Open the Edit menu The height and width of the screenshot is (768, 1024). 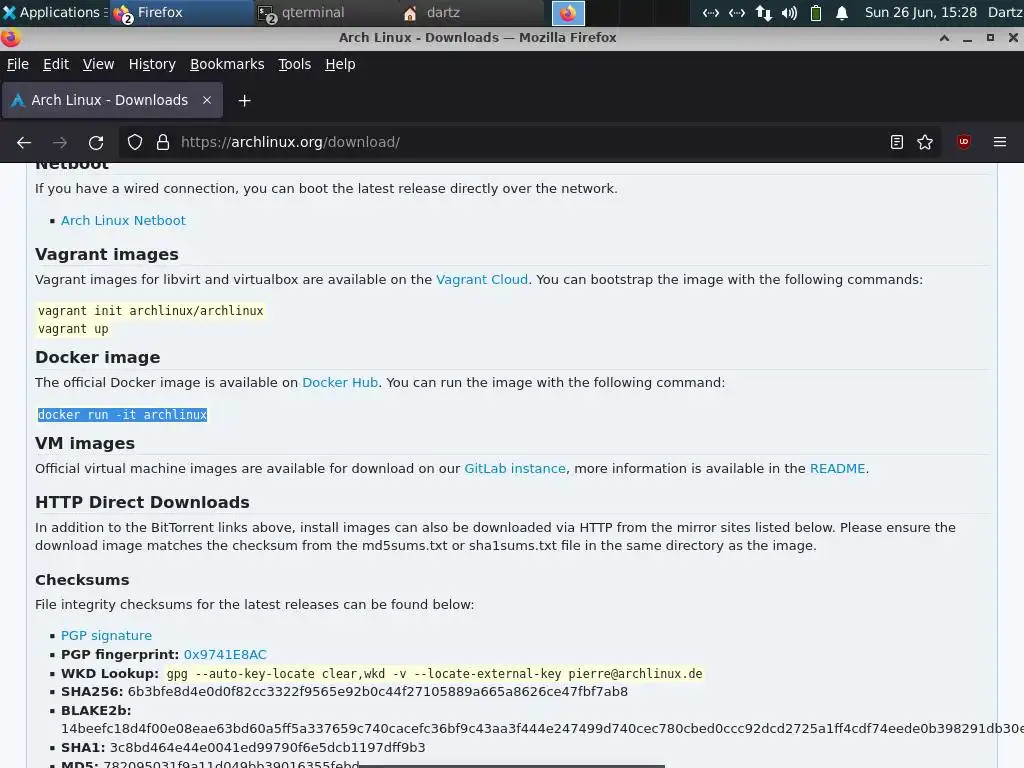56,64
